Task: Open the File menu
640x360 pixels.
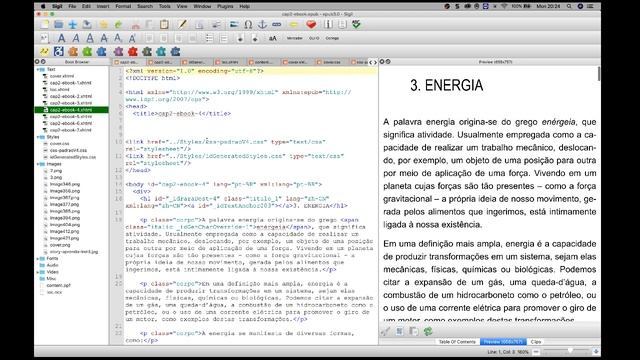Action: coord(72,6)
